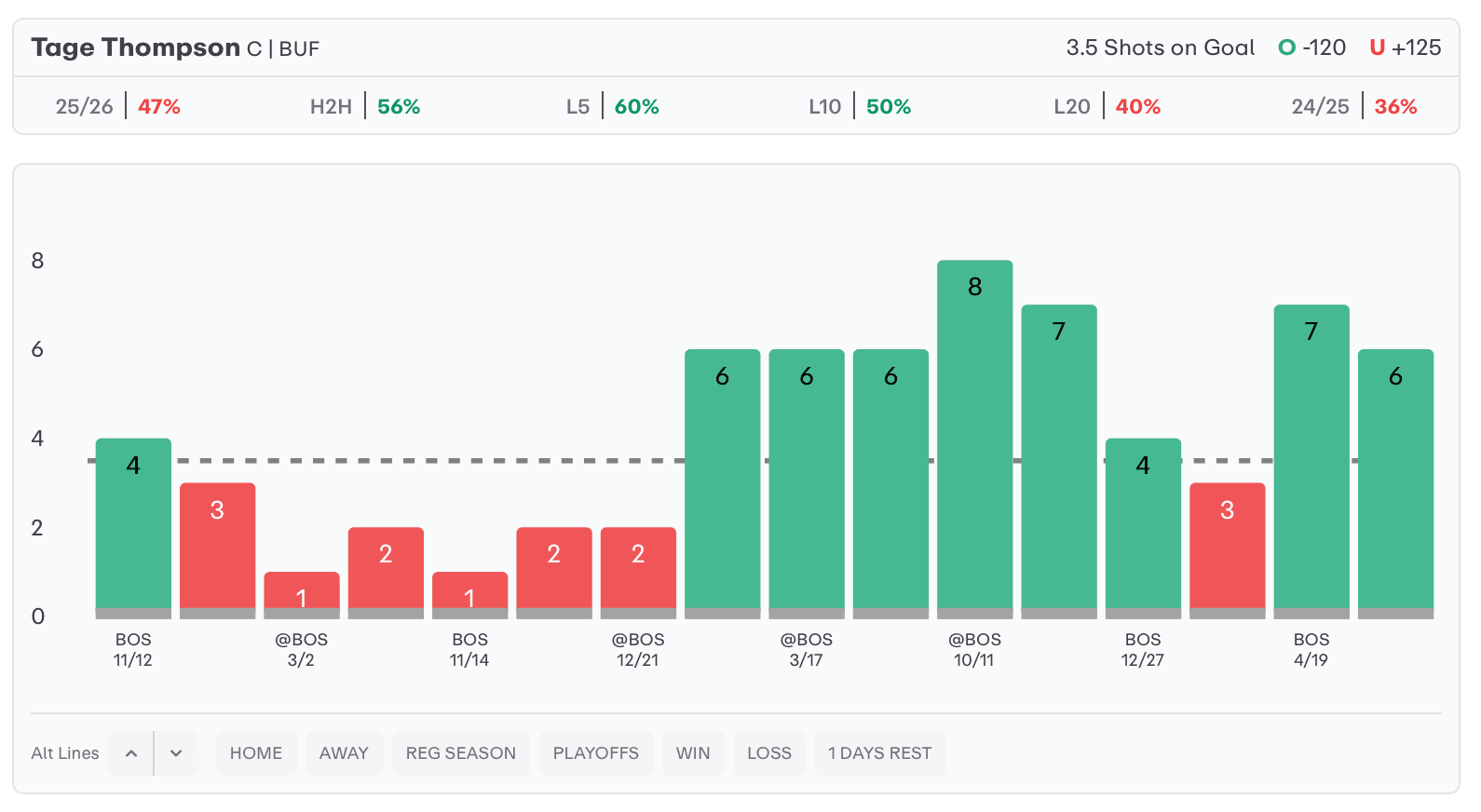
Task: Filter games by LOSS
Action: pyautogui.click(x=768, y=753)
